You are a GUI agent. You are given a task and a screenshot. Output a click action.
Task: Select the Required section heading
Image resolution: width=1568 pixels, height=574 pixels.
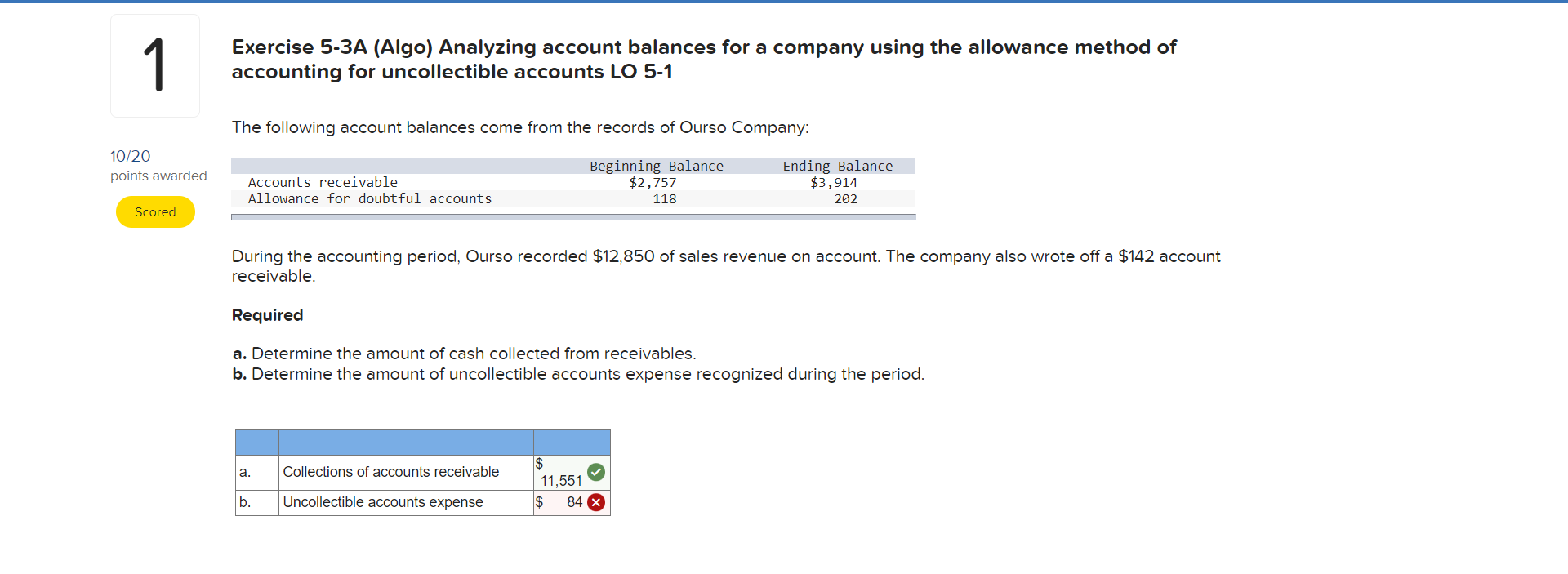click(x=267, y=315)
